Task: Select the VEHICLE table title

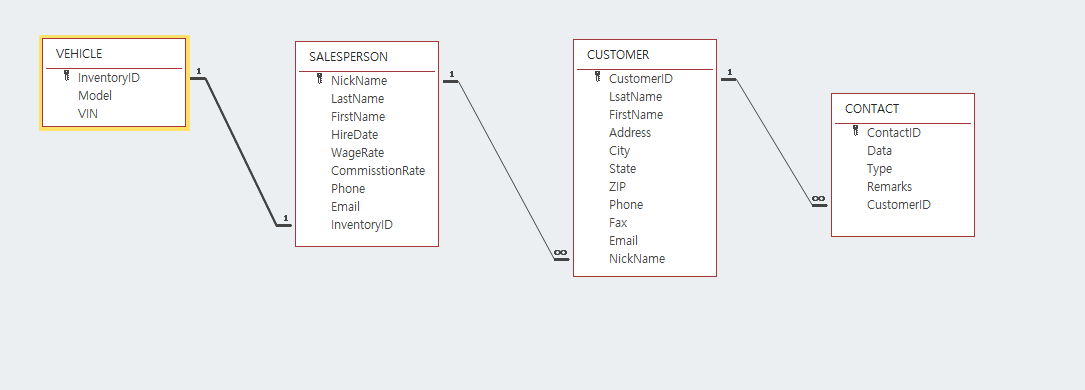Action: click(79, 54)
